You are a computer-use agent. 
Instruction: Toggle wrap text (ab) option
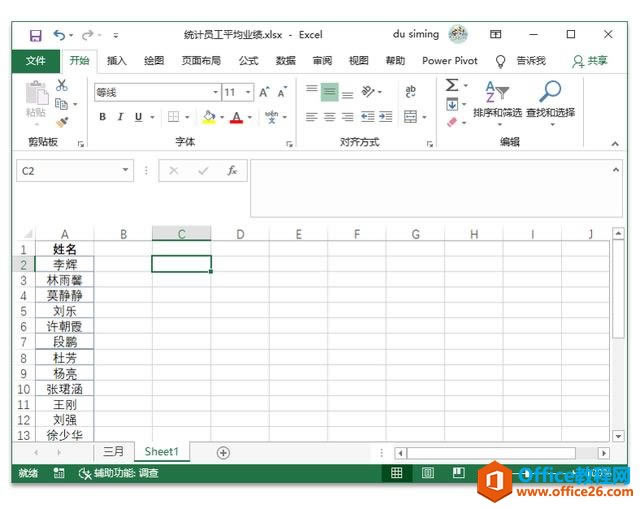point(410,92)
